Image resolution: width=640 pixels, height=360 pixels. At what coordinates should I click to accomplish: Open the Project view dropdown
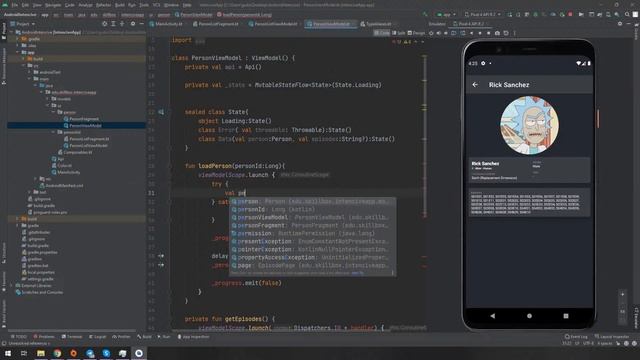pos(22,24)
